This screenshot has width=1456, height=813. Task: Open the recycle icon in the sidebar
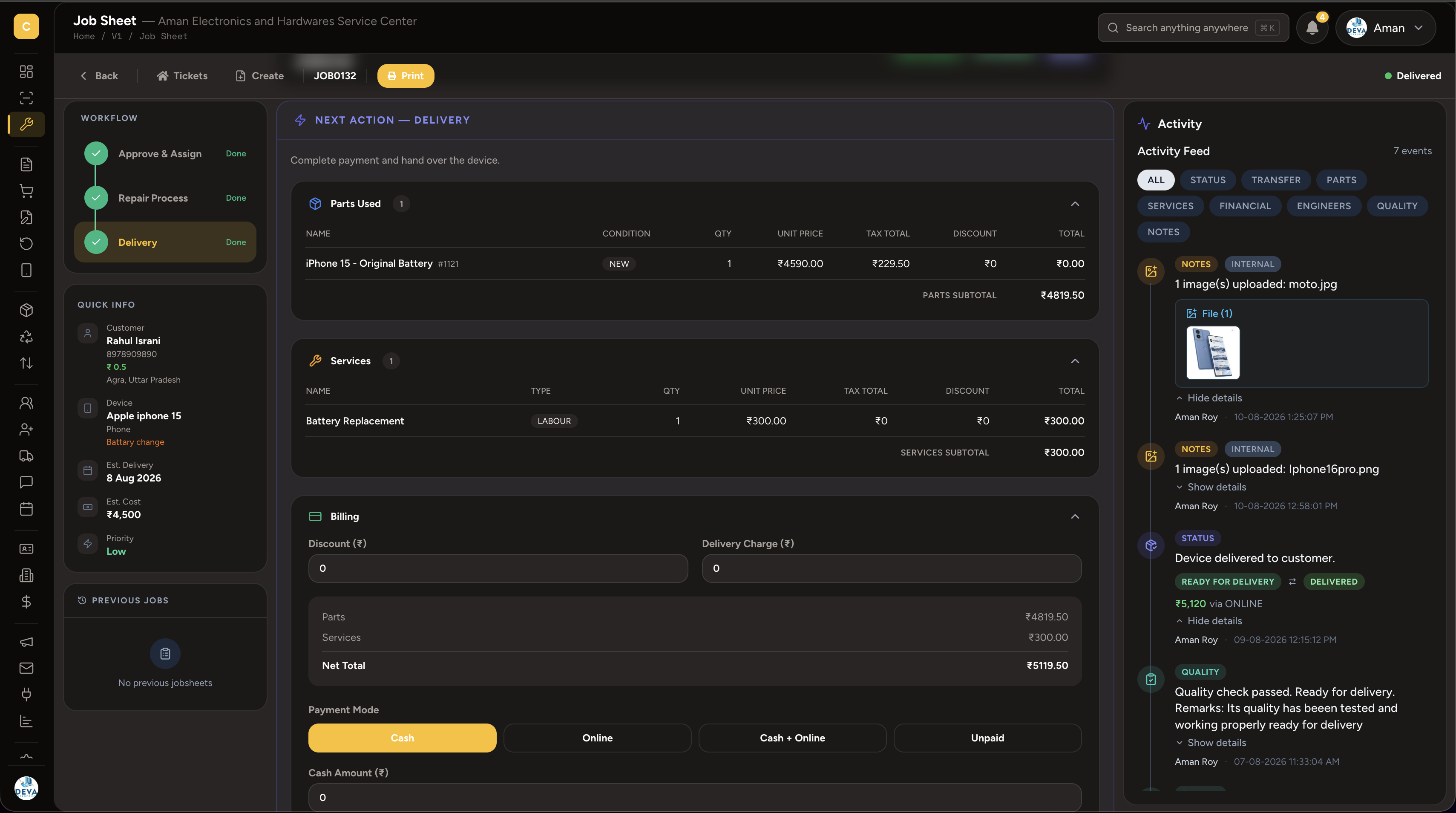tap(26, 336)
